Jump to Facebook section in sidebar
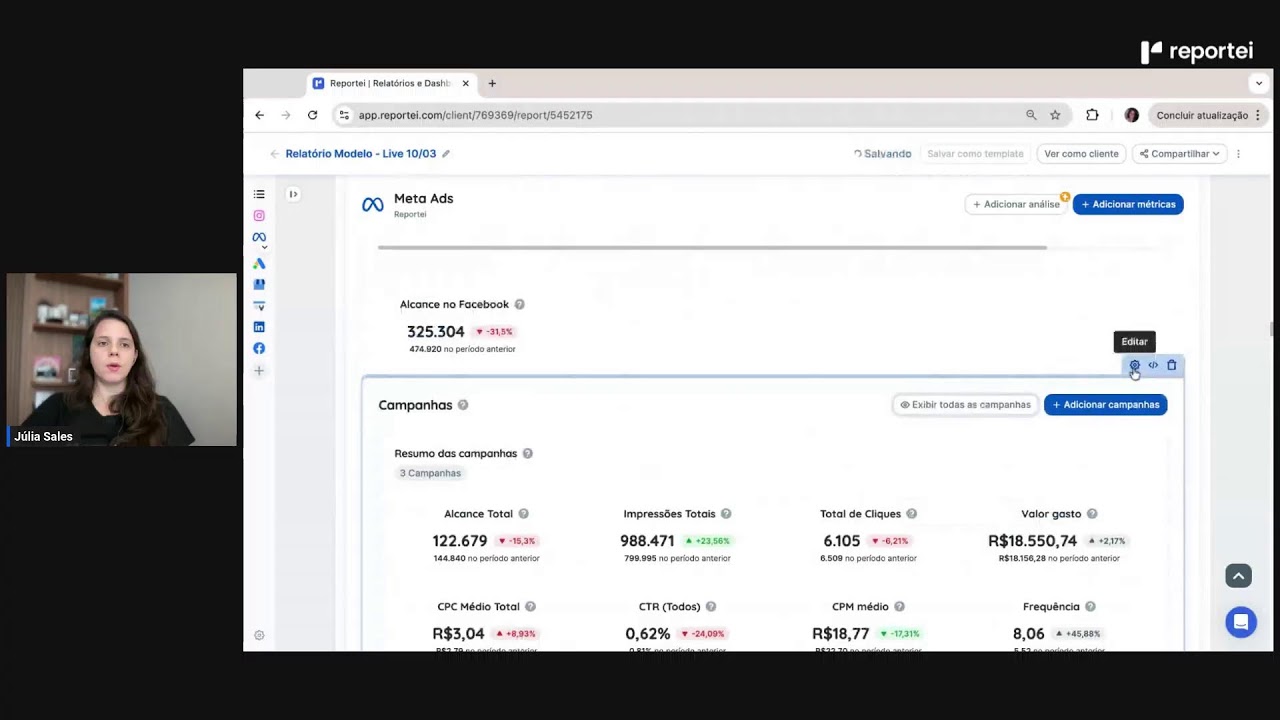The width and height of the screenshot is (1280, 720). (x=259, y=348)
